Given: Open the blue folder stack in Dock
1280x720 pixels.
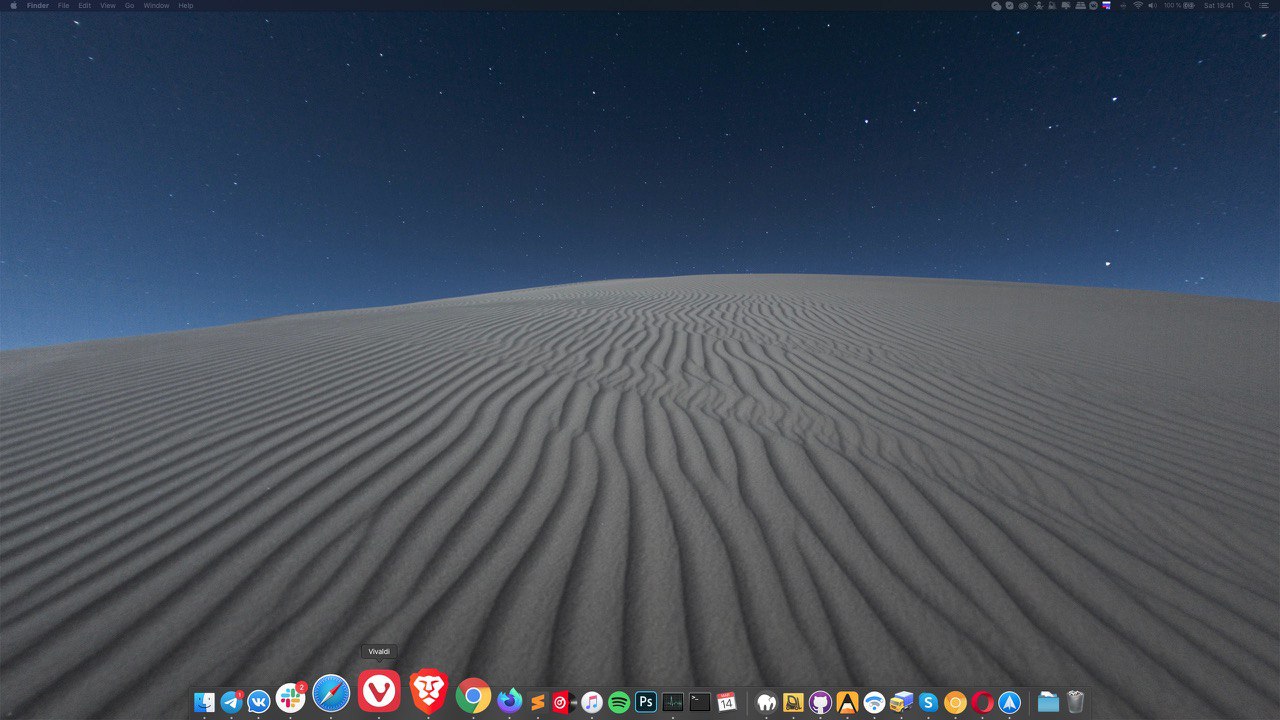Looking at the screenshot, I should [x=1048, y=702].
